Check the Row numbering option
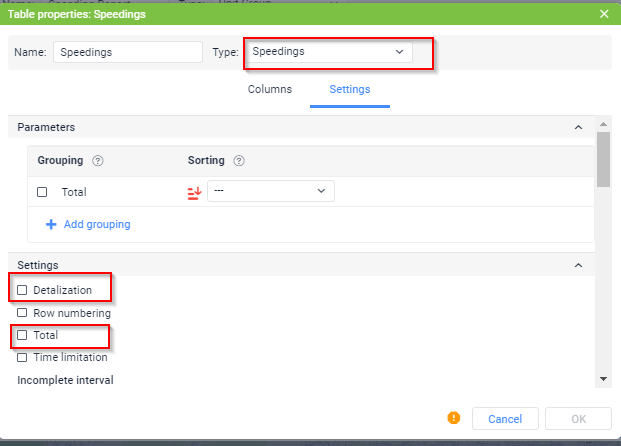621x446 pixels. tap(23, 313)
